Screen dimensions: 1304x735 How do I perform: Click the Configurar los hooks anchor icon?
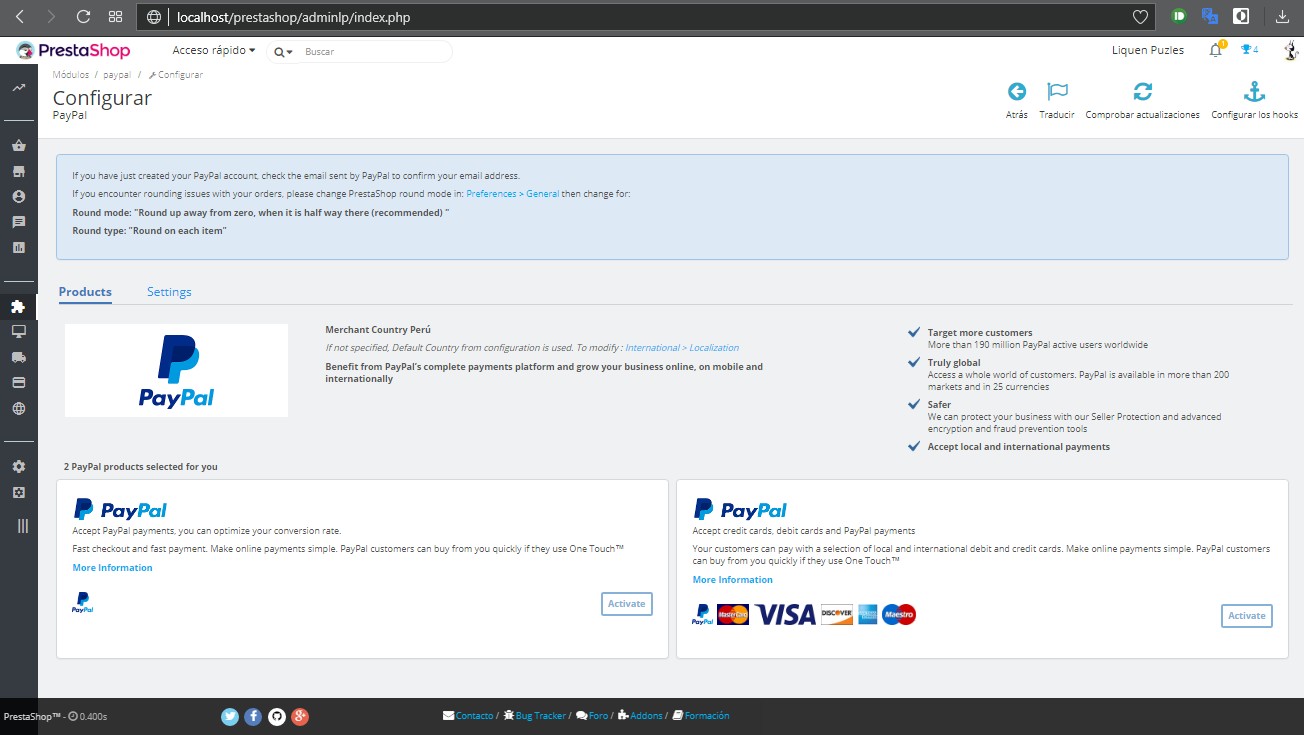[1254, 92]
